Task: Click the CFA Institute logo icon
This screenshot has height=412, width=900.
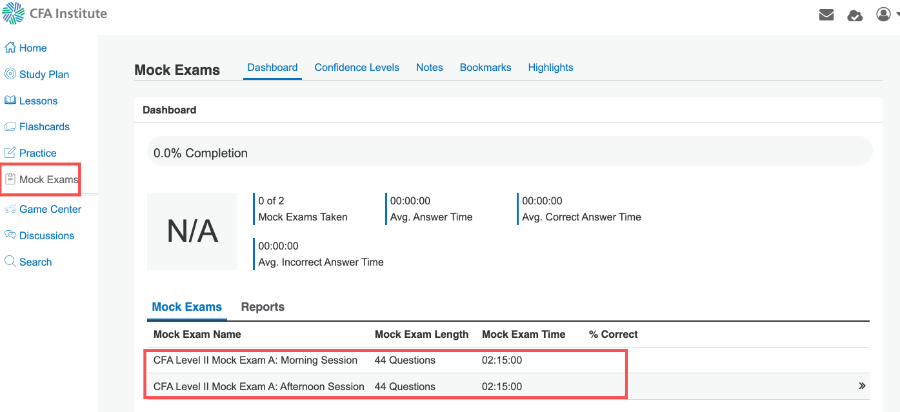Action: tap(13, 13)
